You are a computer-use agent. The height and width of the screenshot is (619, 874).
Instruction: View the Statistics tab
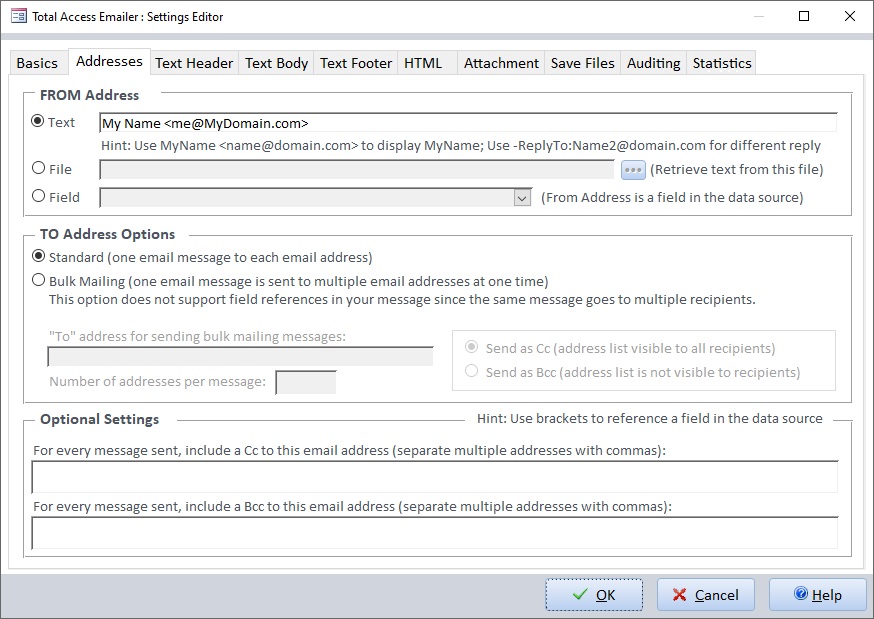[x=722, y=63]
